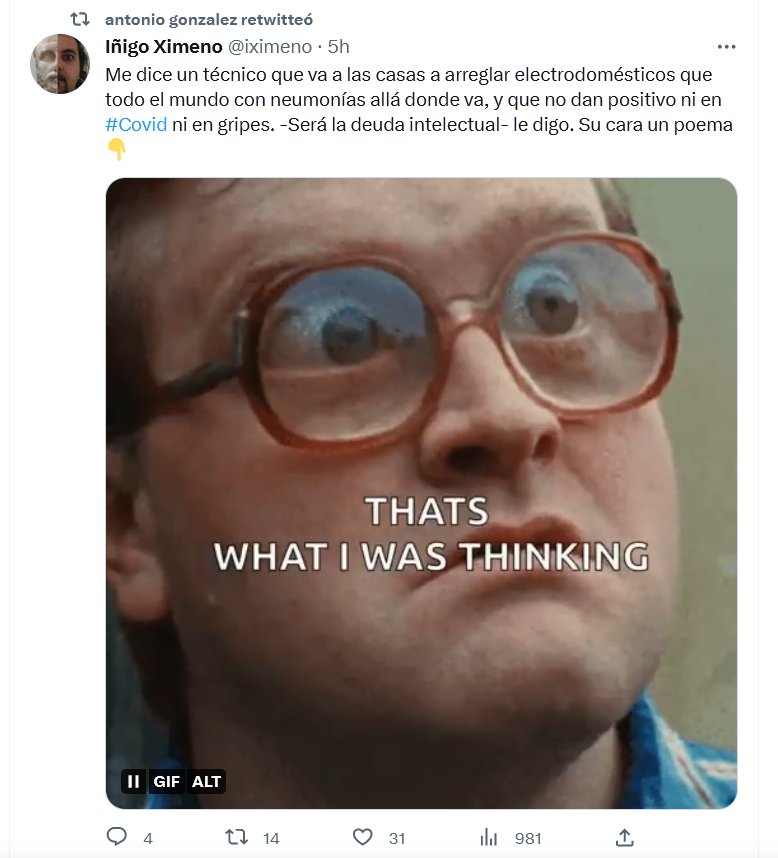
Task: Click the pointing down hand emoji
Action: pos(117,149)
